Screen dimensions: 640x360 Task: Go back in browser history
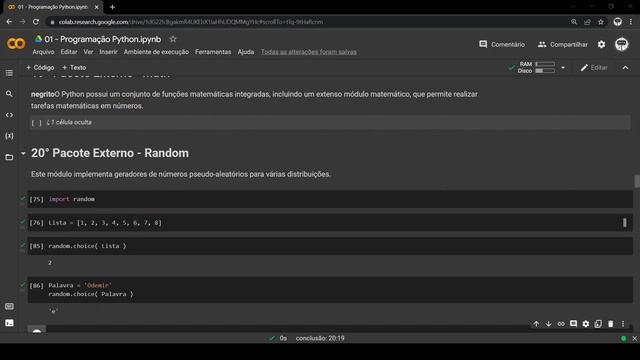[9, 22]
